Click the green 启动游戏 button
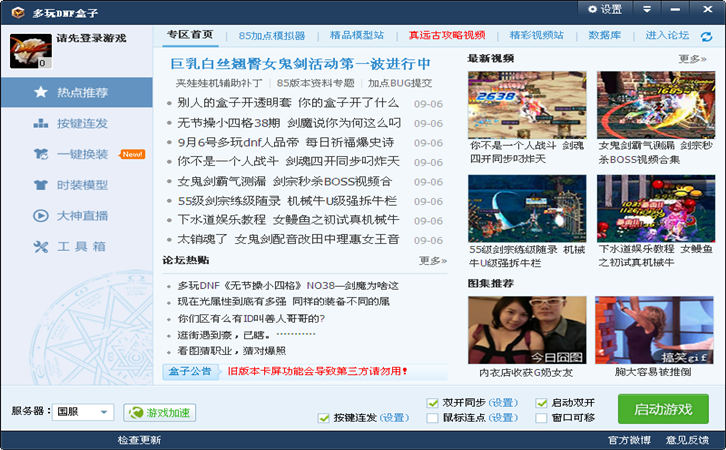This screenshot has width=726, height=450. pyautogui.click(x=663, y=409)
